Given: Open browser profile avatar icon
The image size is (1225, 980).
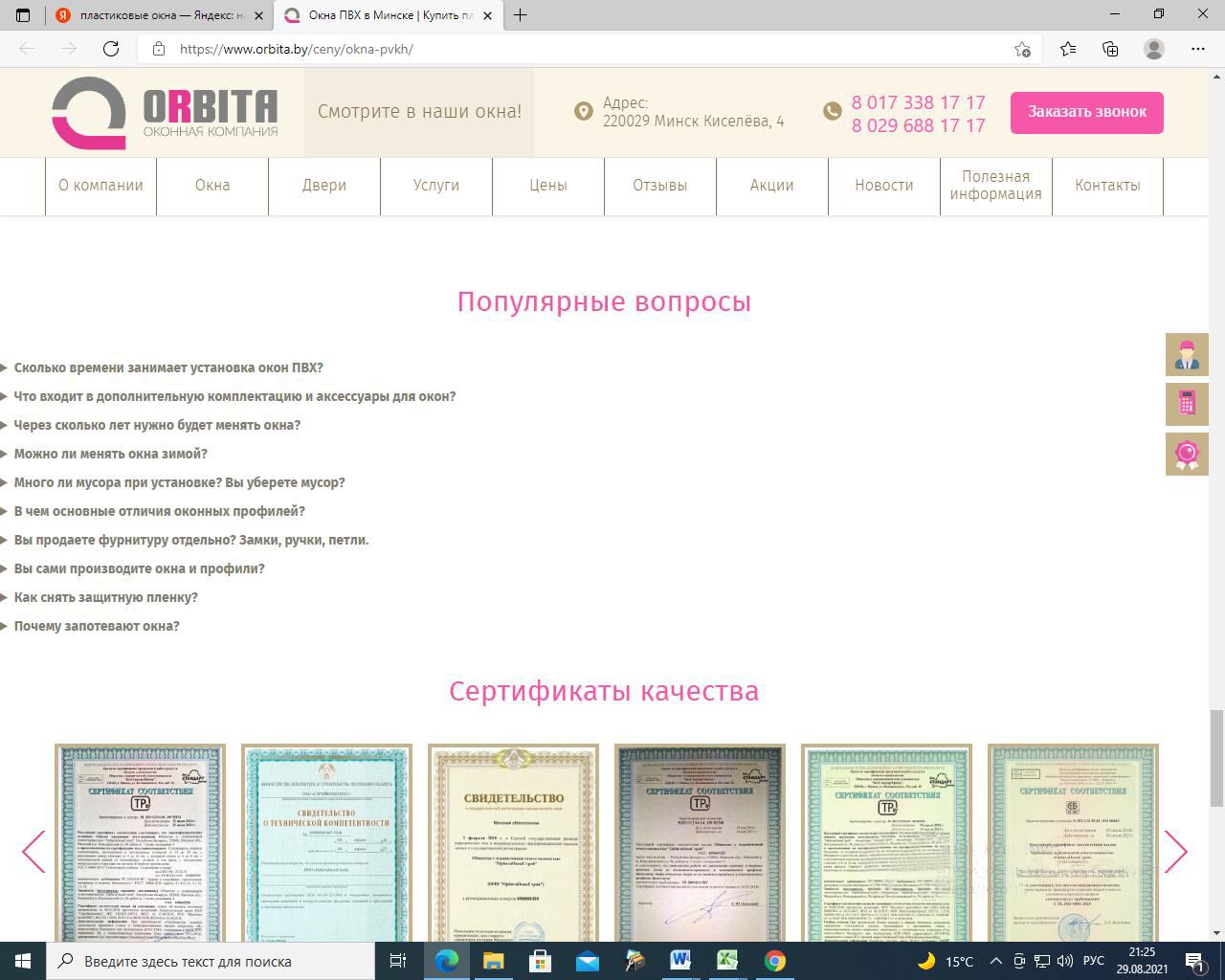Looking at the screenshot, I should tap(1154, 49).
